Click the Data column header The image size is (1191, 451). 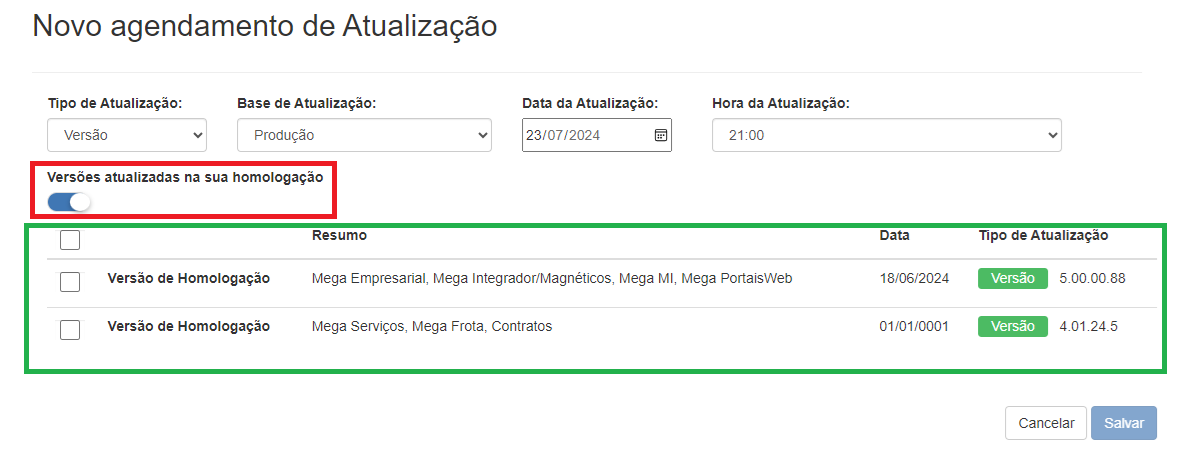click(x=894, y=236)
